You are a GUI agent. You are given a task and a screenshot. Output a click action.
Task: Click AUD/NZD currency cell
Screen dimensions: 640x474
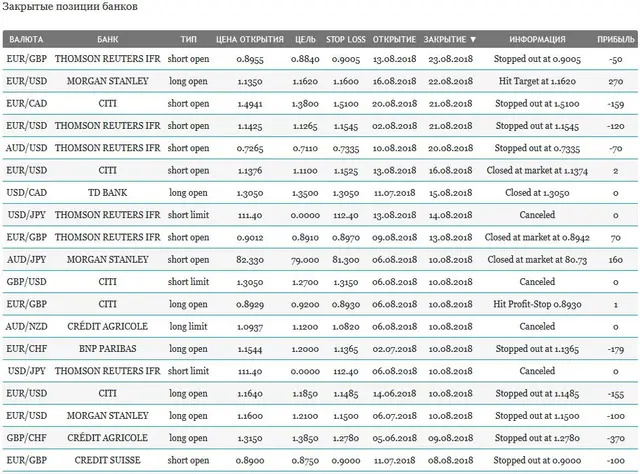[27, 327]
